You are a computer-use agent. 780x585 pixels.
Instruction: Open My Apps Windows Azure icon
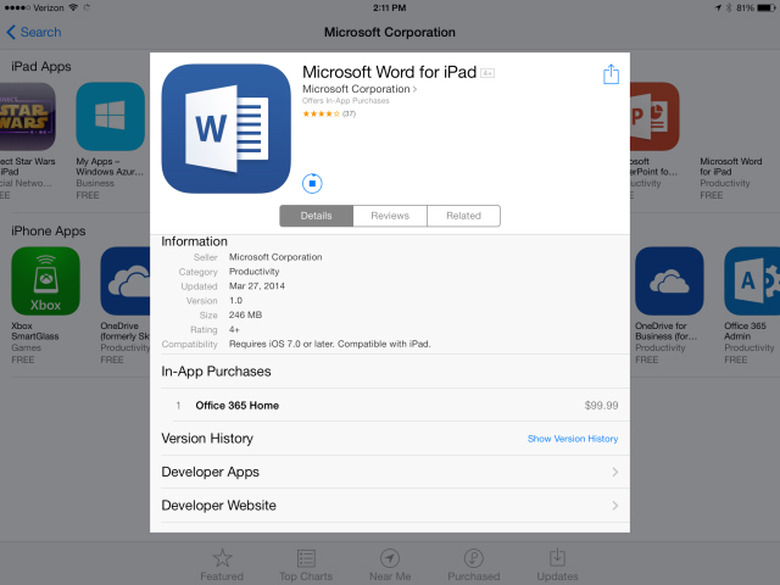(110, 116)
